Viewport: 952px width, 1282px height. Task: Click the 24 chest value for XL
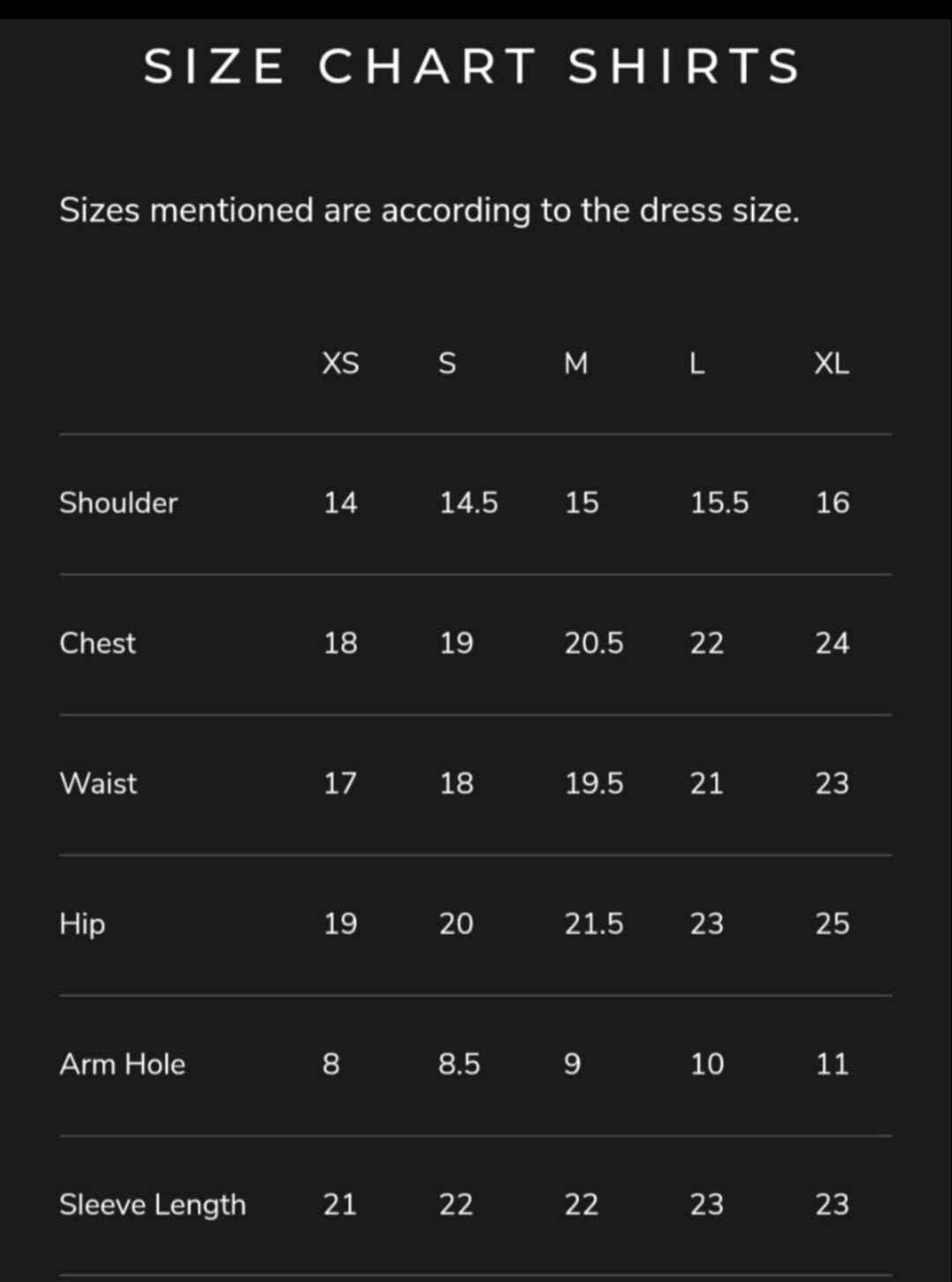[832, 643]
